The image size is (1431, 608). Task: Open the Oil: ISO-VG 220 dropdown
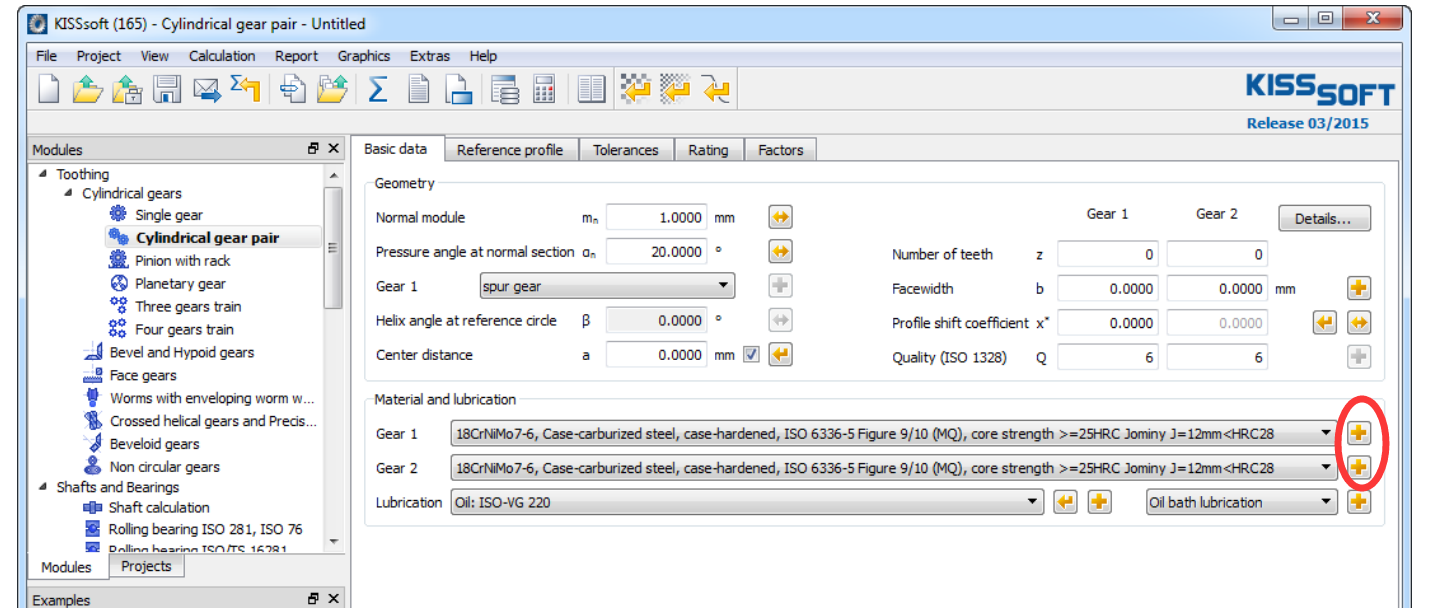[x=746, y=502]
